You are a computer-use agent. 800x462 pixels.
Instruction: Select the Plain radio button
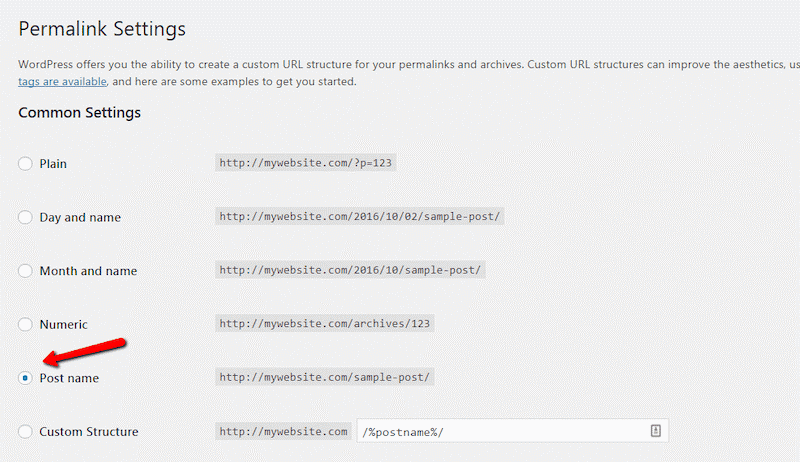[25, 164]
